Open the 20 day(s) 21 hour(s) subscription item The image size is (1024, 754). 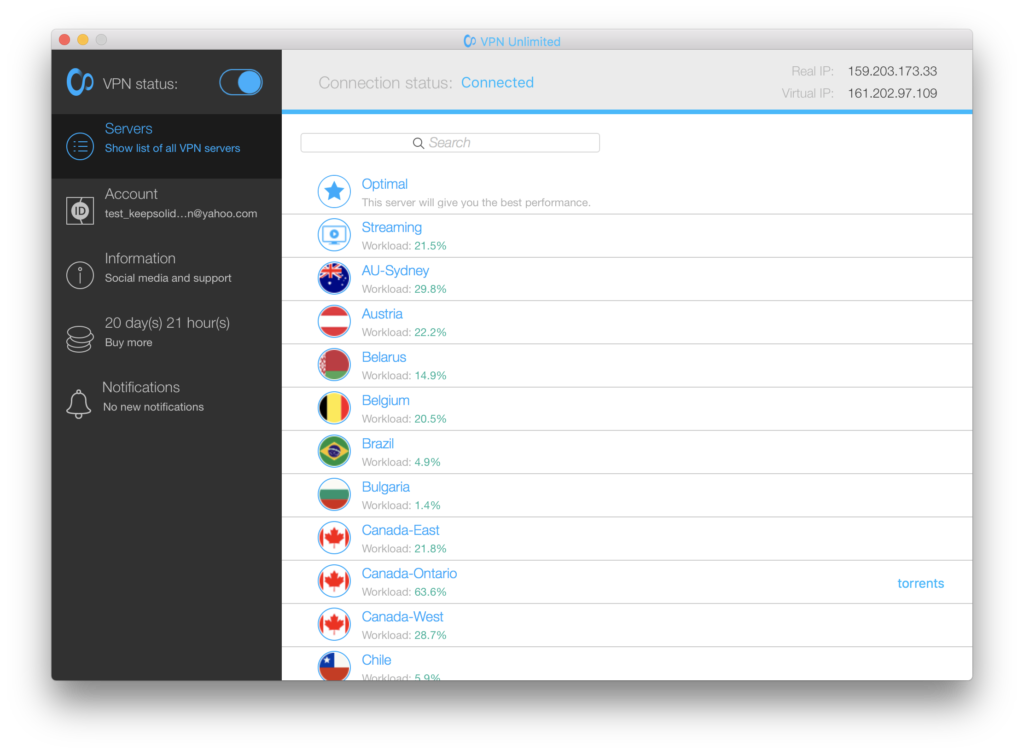click(167, 339)
